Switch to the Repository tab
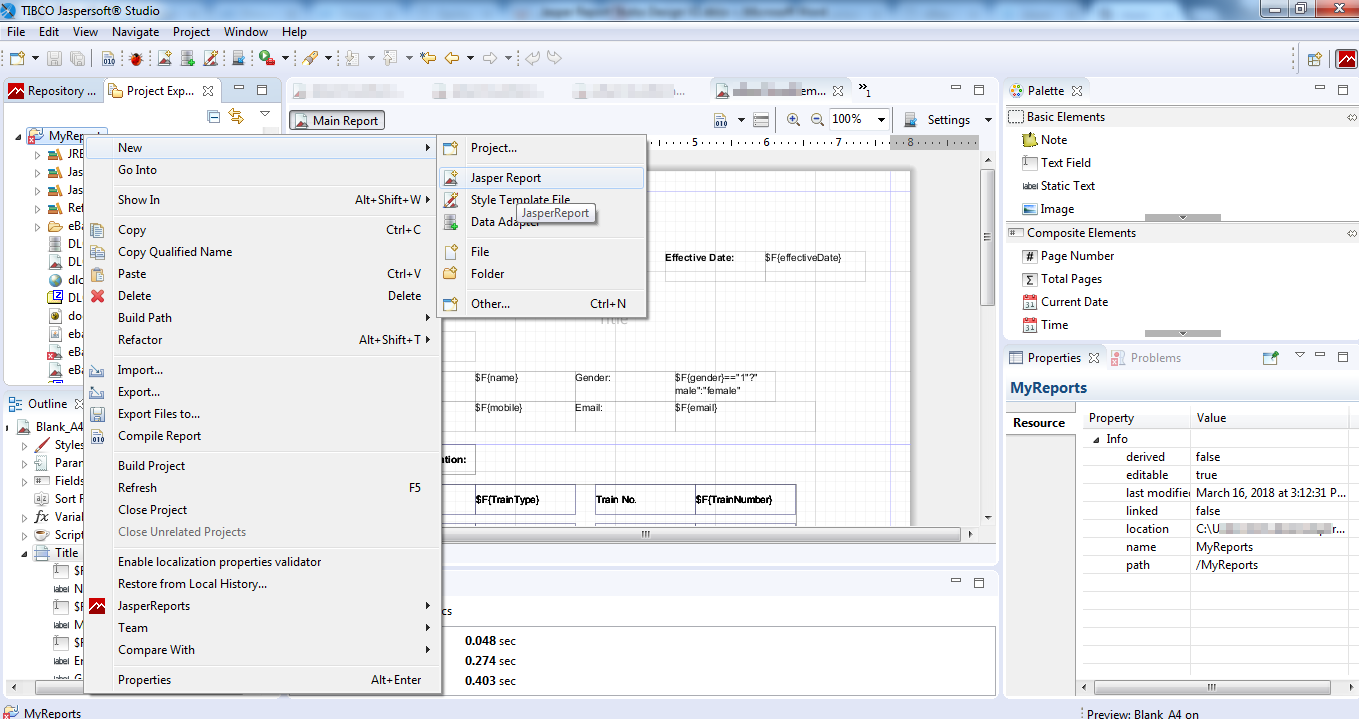 52,91
